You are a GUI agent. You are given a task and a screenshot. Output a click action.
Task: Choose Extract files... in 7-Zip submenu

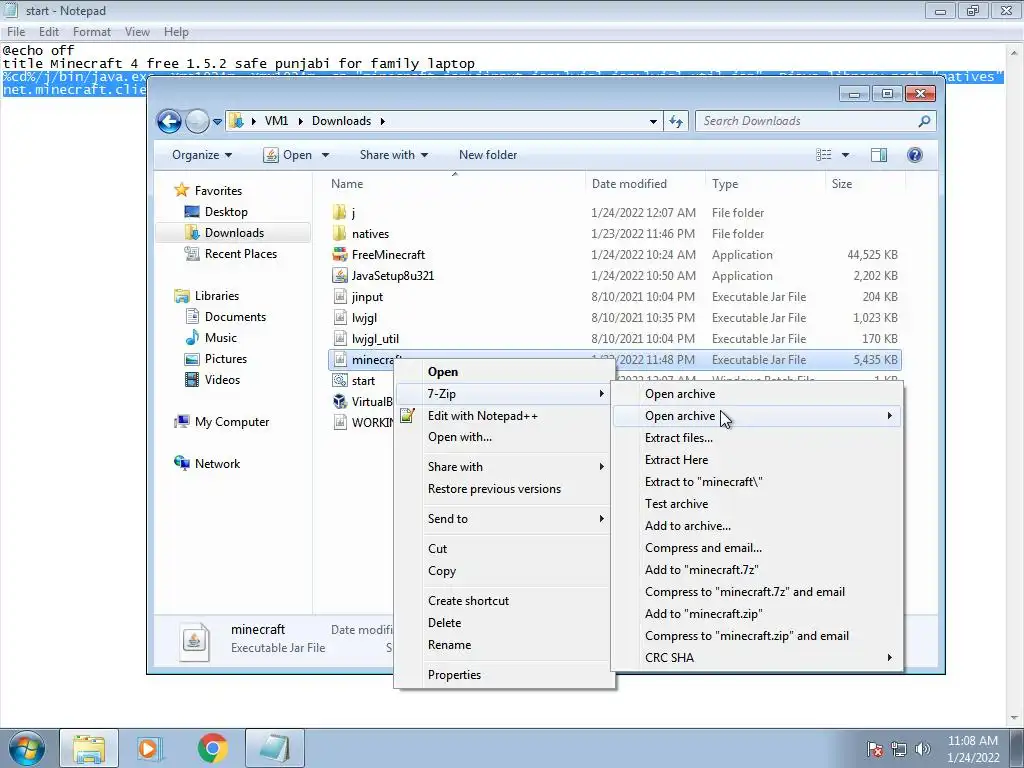[757, 438]
